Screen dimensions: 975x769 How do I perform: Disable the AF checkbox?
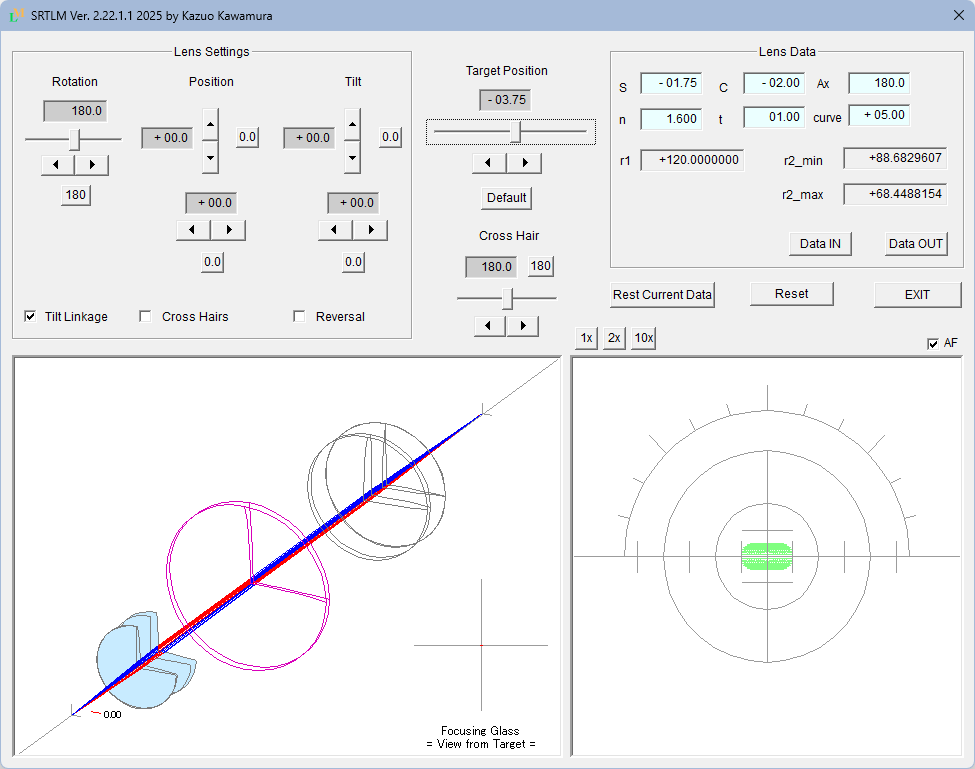pos(934,344)
